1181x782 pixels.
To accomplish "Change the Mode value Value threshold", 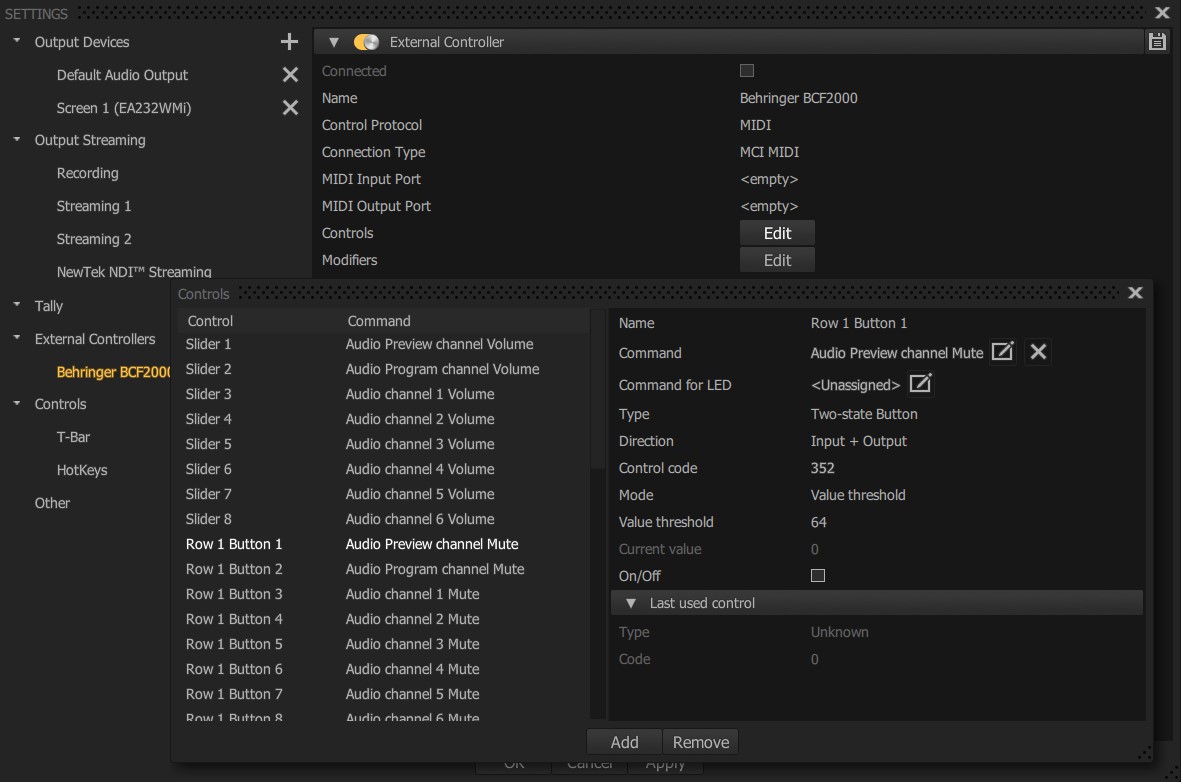I will [x=858, y=495].
